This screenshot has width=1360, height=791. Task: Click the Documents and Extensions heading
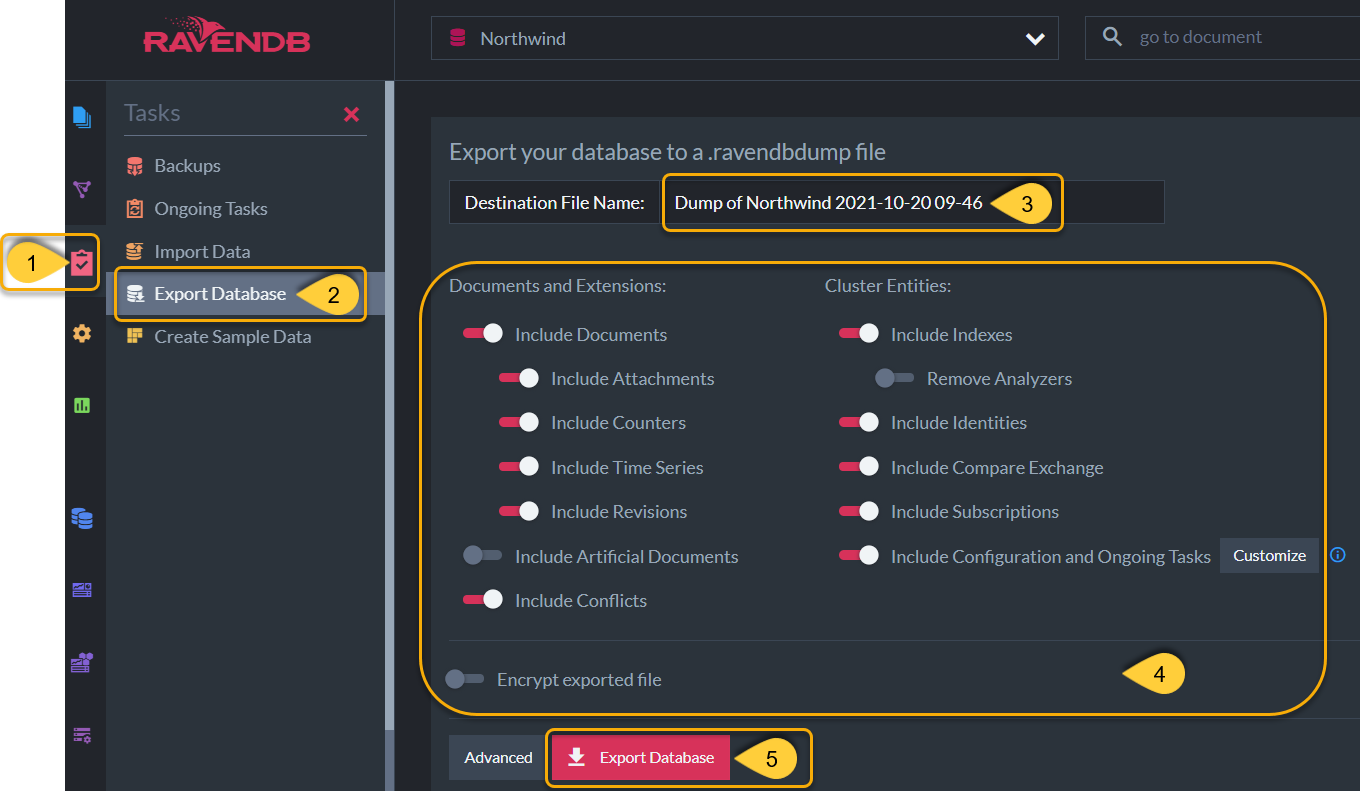[557, 286]
